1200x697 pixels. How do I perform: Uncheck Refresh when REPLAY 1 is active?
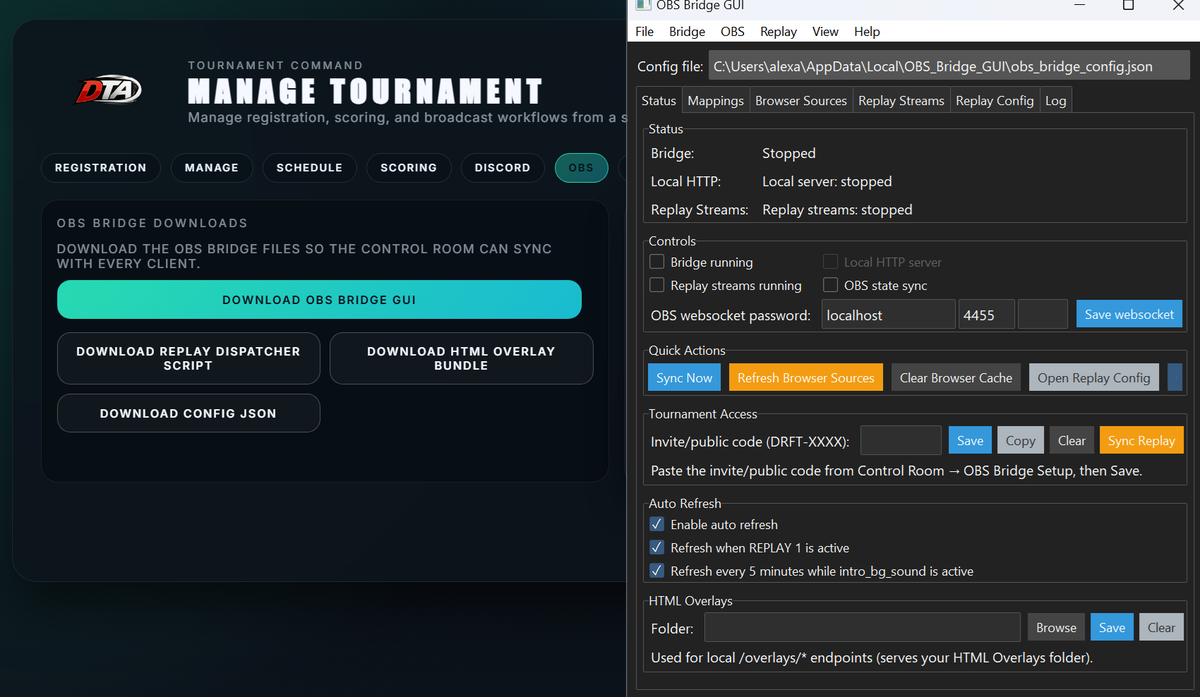pos(657,547)
